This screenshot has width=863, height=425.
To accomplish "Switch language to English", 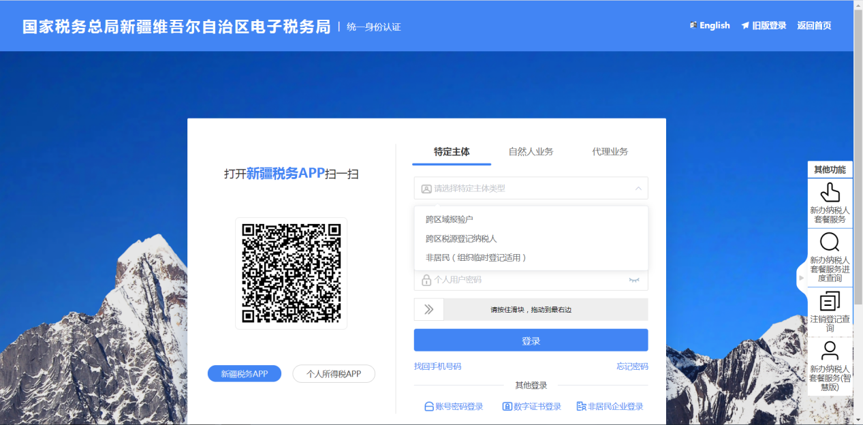I will (x=710, y=25).
